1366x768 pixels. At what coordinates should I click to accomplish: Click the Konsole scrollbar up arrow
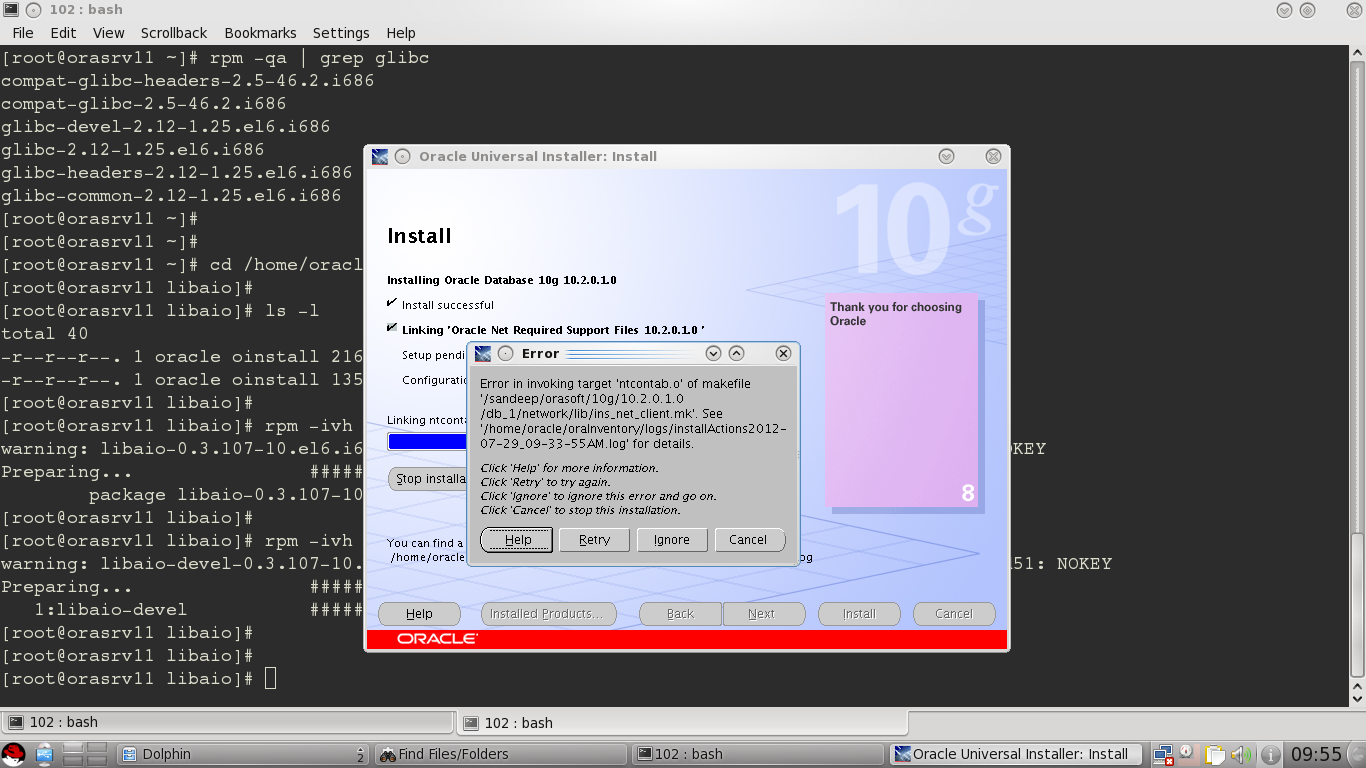(1358, 53)
